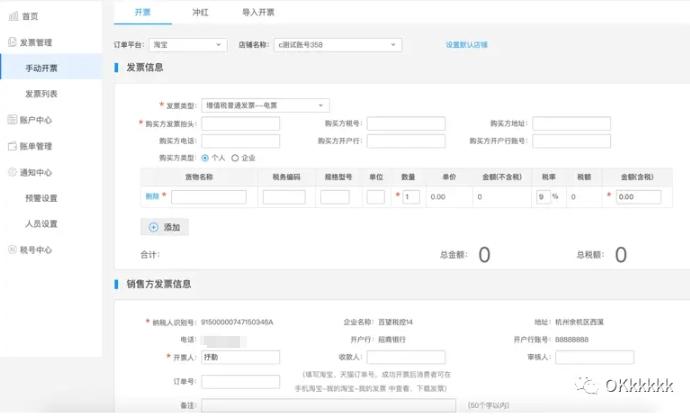Screen dimensions: 690x416
Task: Click the 账单管理 bill icon
Action: [12, 146]
